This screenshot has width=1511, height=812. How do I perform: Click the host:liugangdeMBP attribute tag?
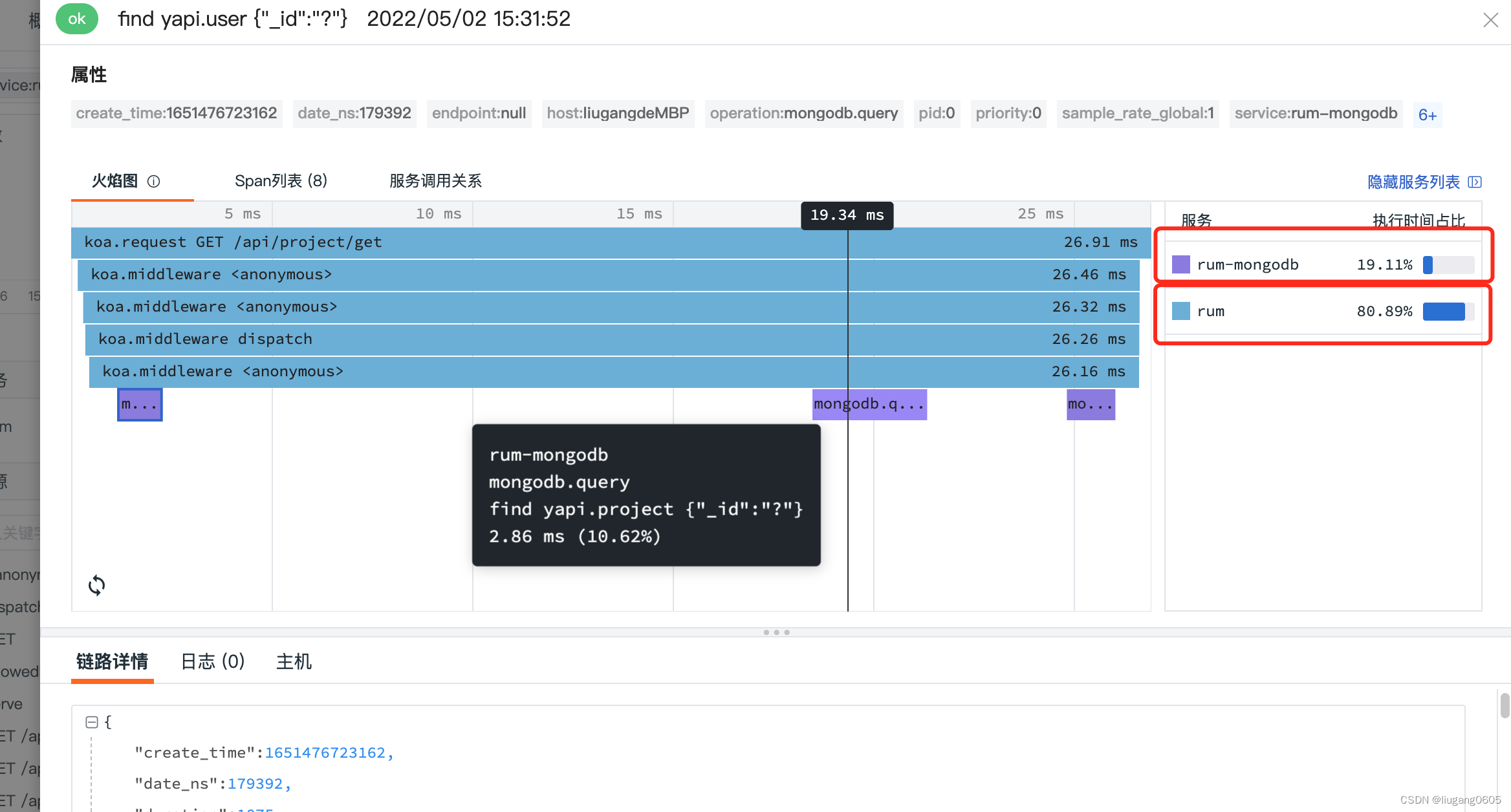click(618, 114)
